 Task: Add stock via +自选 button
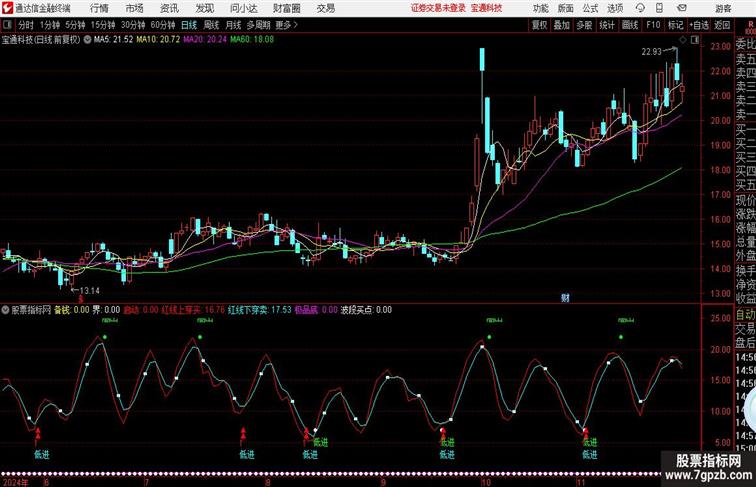click(x=699, y=25)
